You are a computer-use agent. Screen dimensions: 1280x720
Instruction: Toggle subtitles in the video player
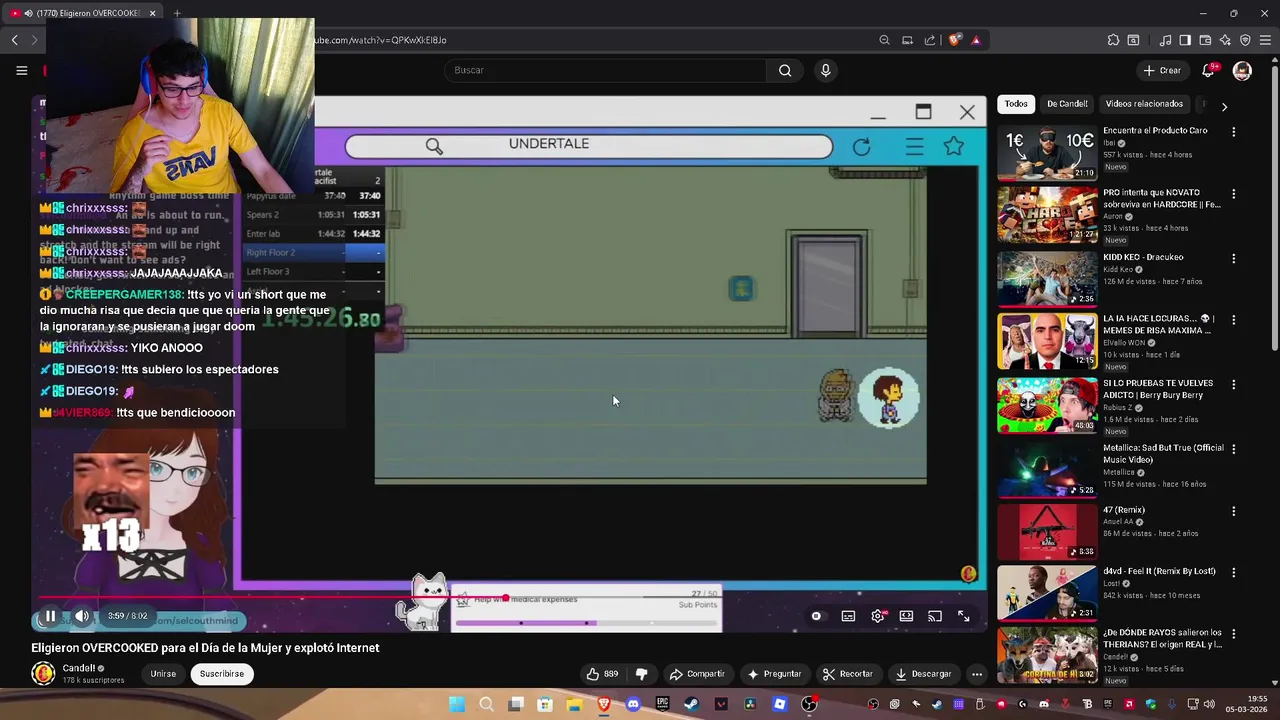[x=848, y=616]
